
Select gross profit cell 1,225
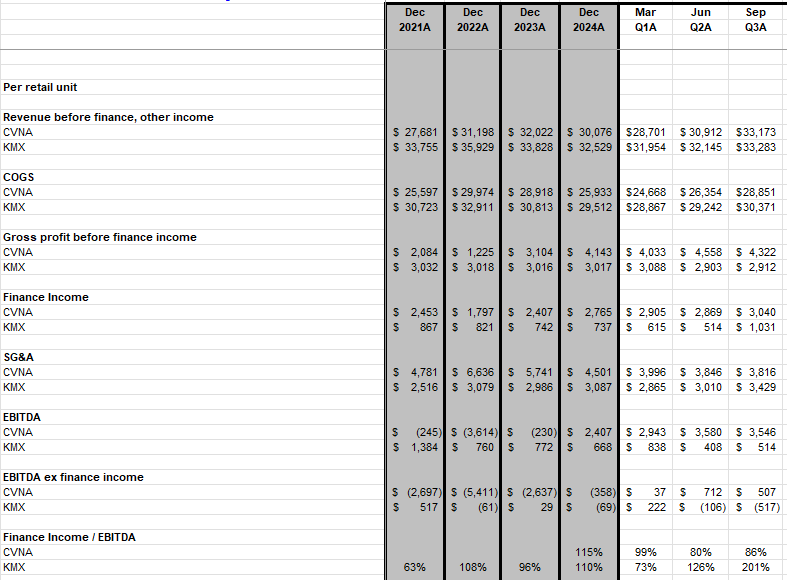(473, 252)
